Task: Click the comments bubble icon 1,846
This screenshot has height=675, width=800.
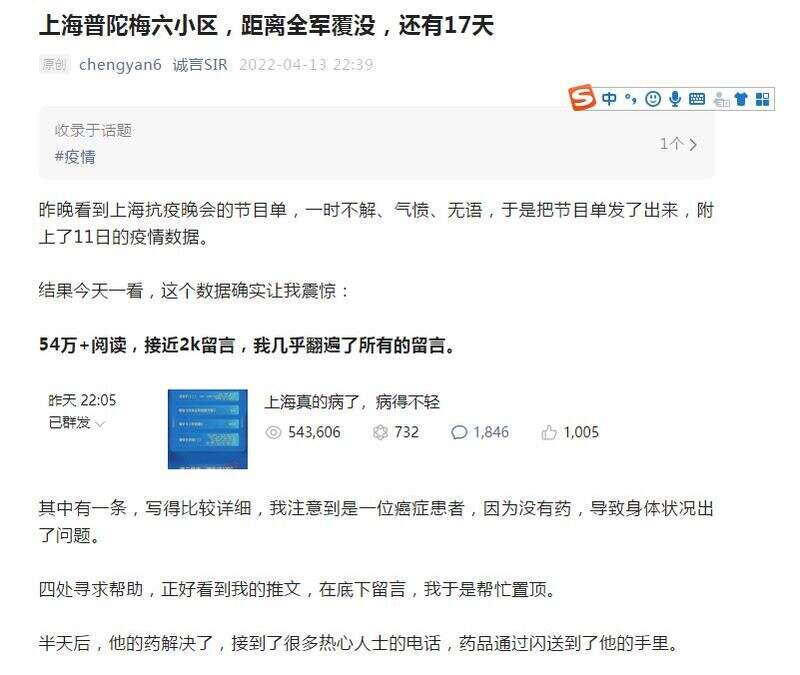Action: 459,433
